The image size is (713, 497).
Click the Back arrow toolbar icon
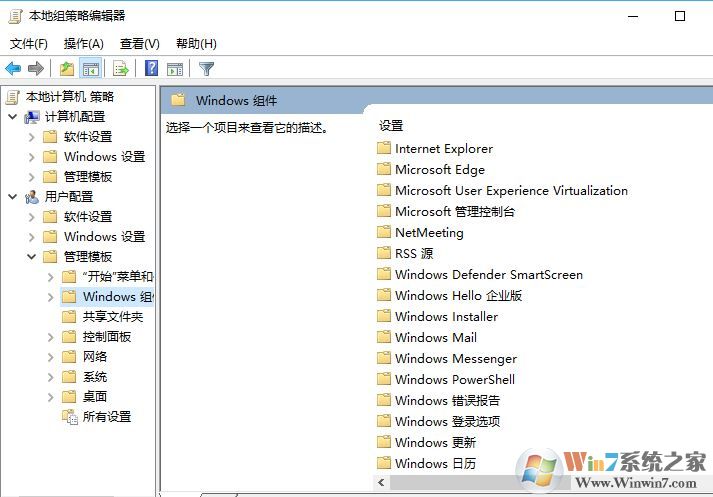point(13,69)
